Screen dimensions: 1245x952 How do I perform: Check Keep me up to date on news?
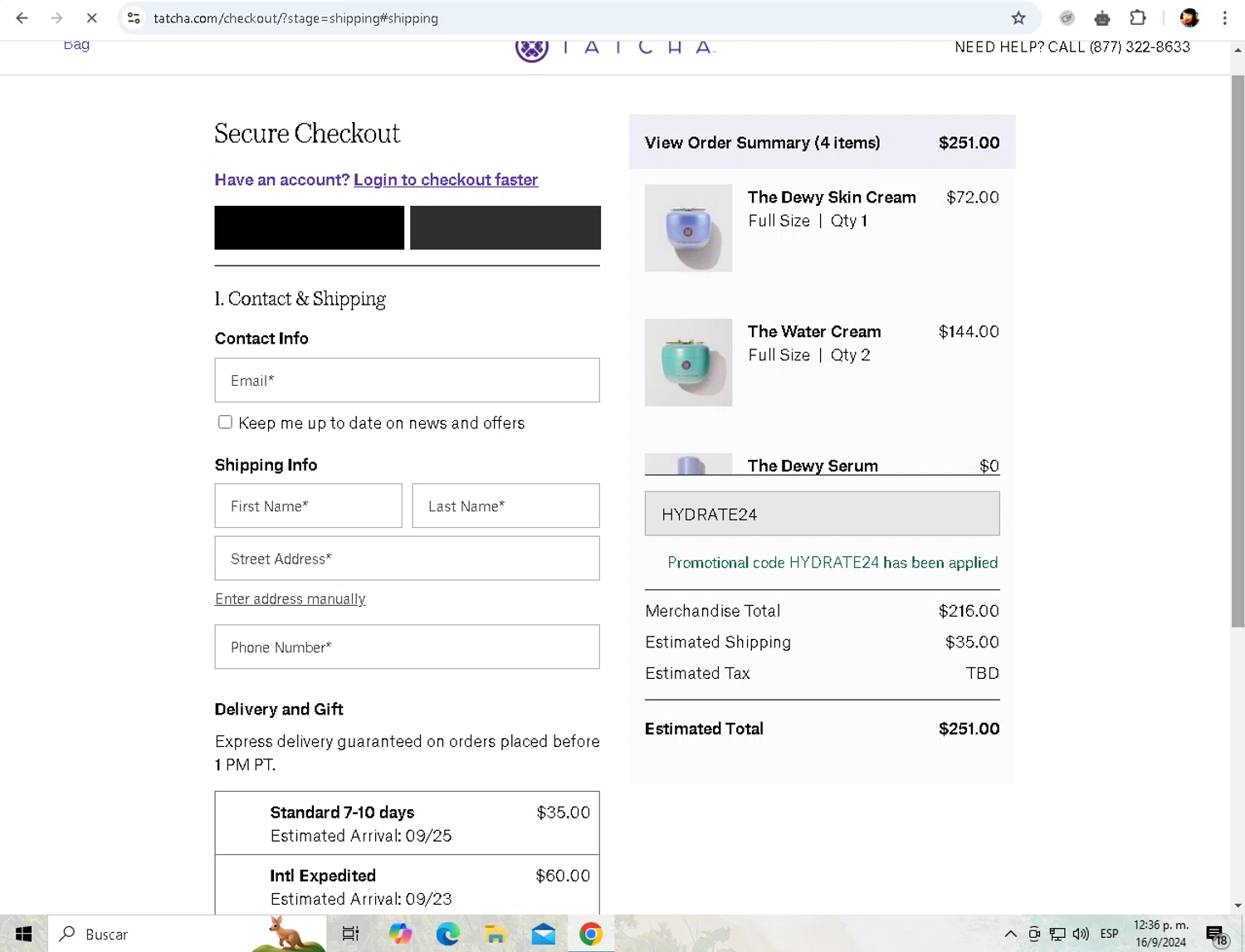click(x=225, y=422)
